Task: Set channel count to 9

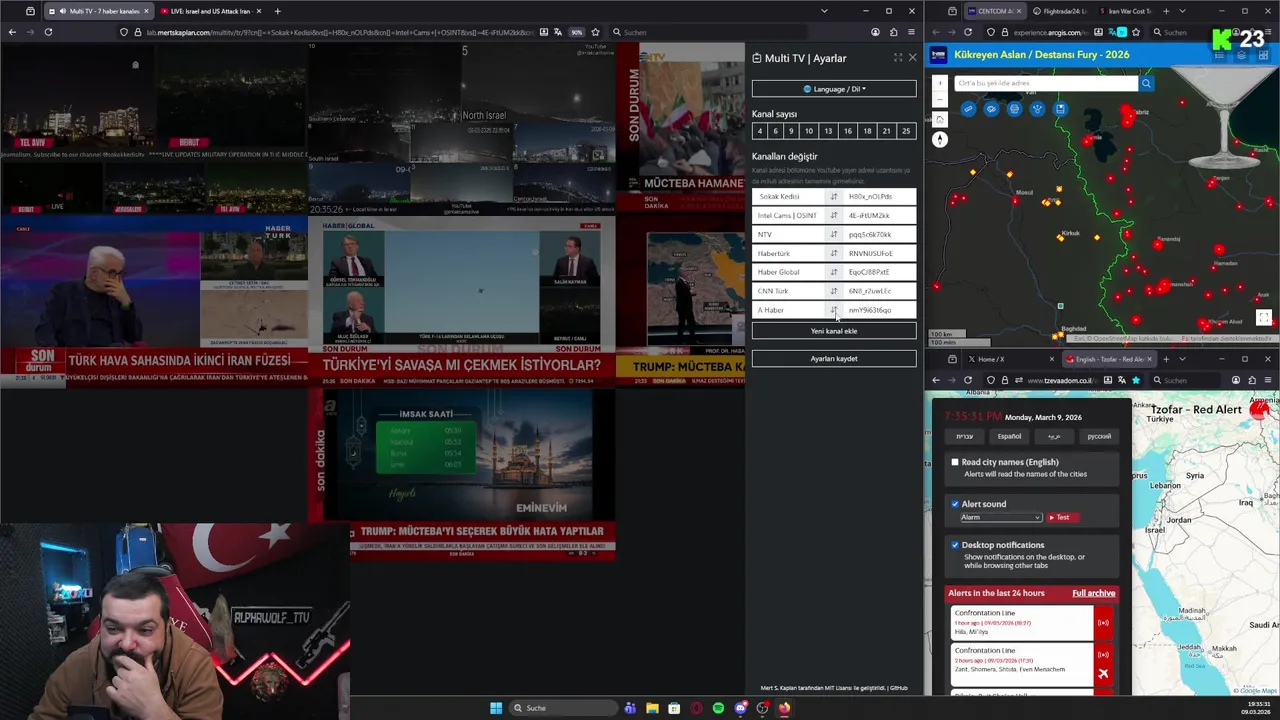Action: 791,131
